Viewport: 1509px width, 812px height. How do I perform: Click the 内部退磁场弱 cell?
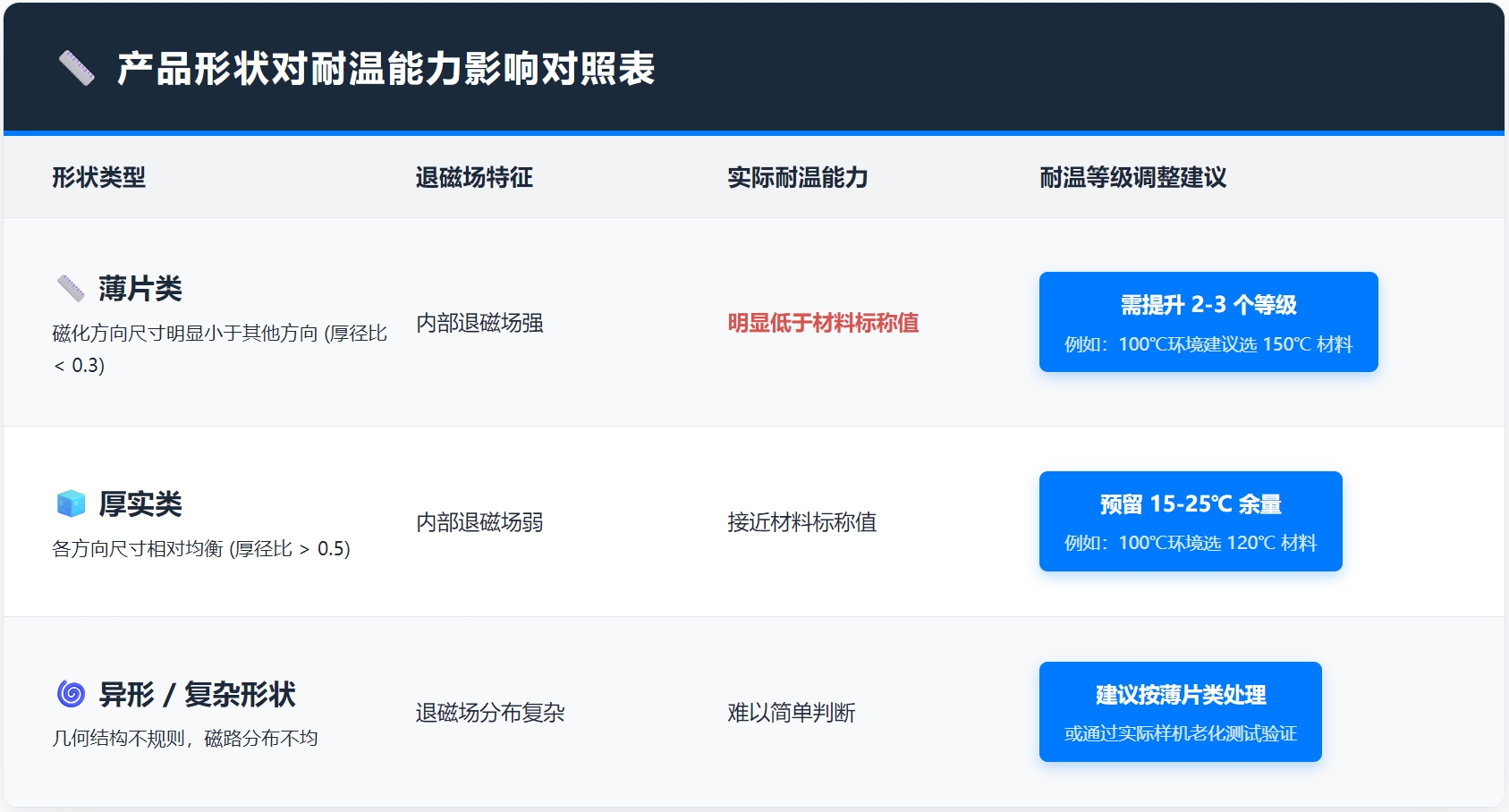pos(479,522)
